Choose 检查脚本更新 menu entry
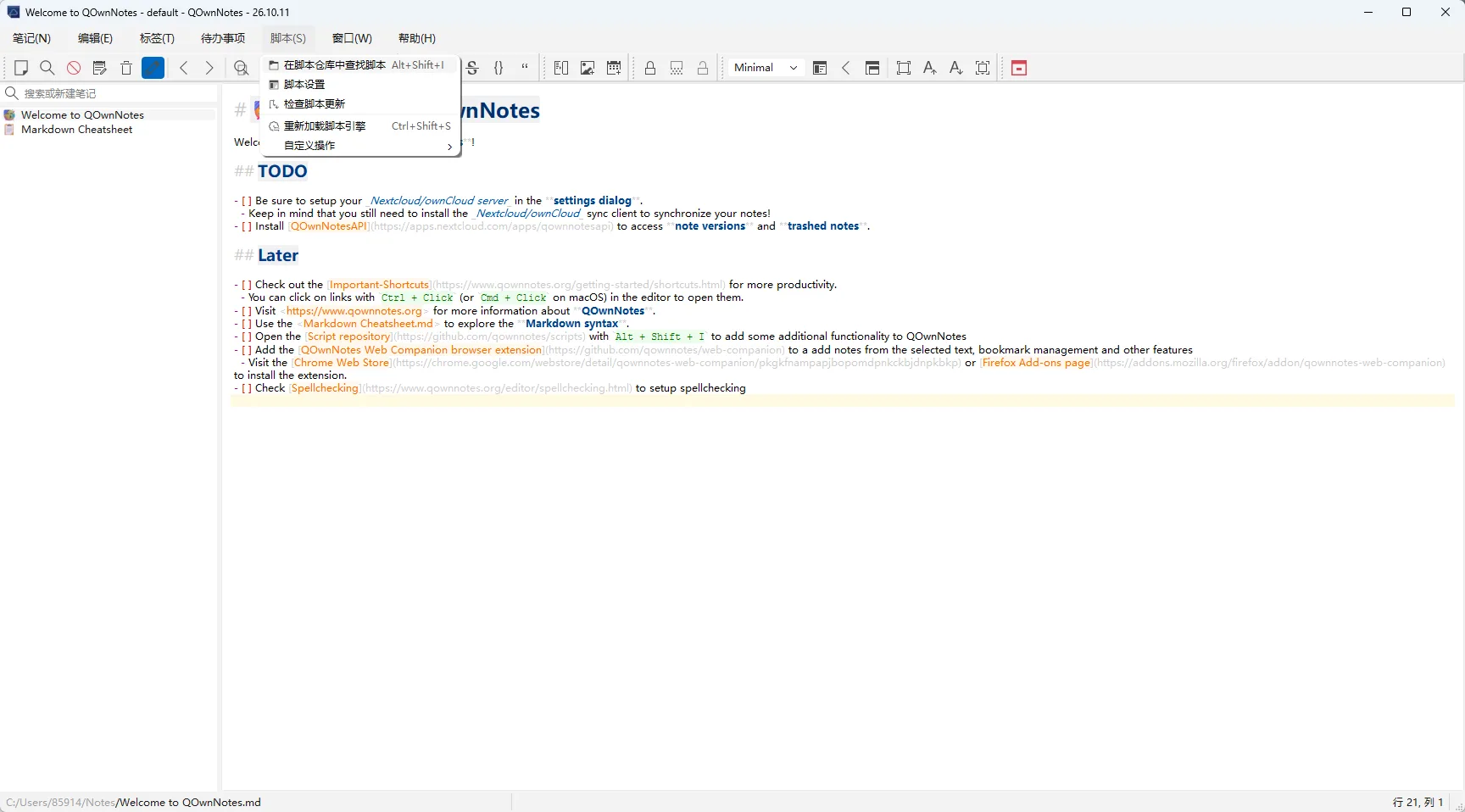The image size is (1465, 812). click(x=361, y=104)
